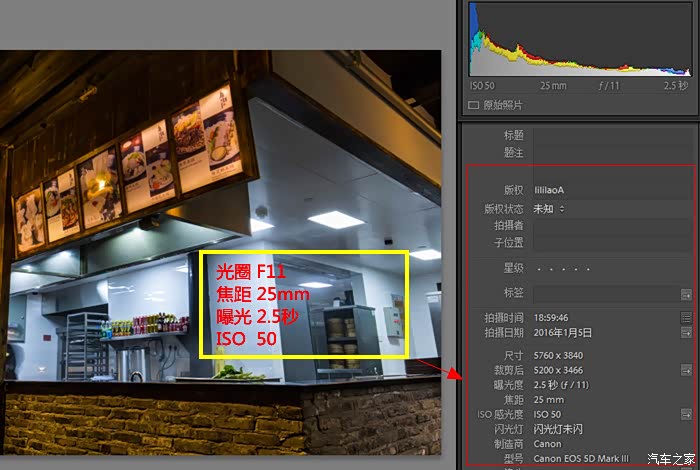The image size is (700, 470).
Task: Click the 标签 text input box
Action: pyautogui.click(x=605, y=294)
